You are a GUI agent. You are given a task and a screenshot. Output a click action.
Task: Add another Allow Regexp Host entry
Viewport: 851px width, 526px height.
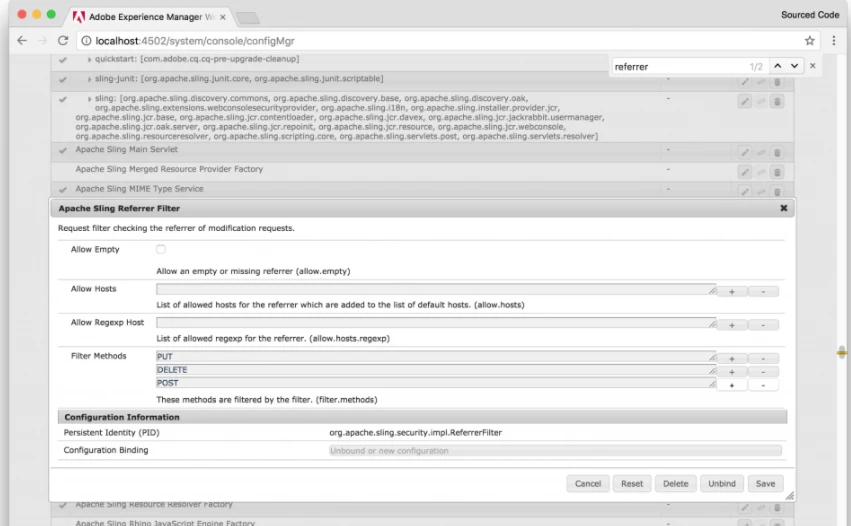[x=732, y=325]
